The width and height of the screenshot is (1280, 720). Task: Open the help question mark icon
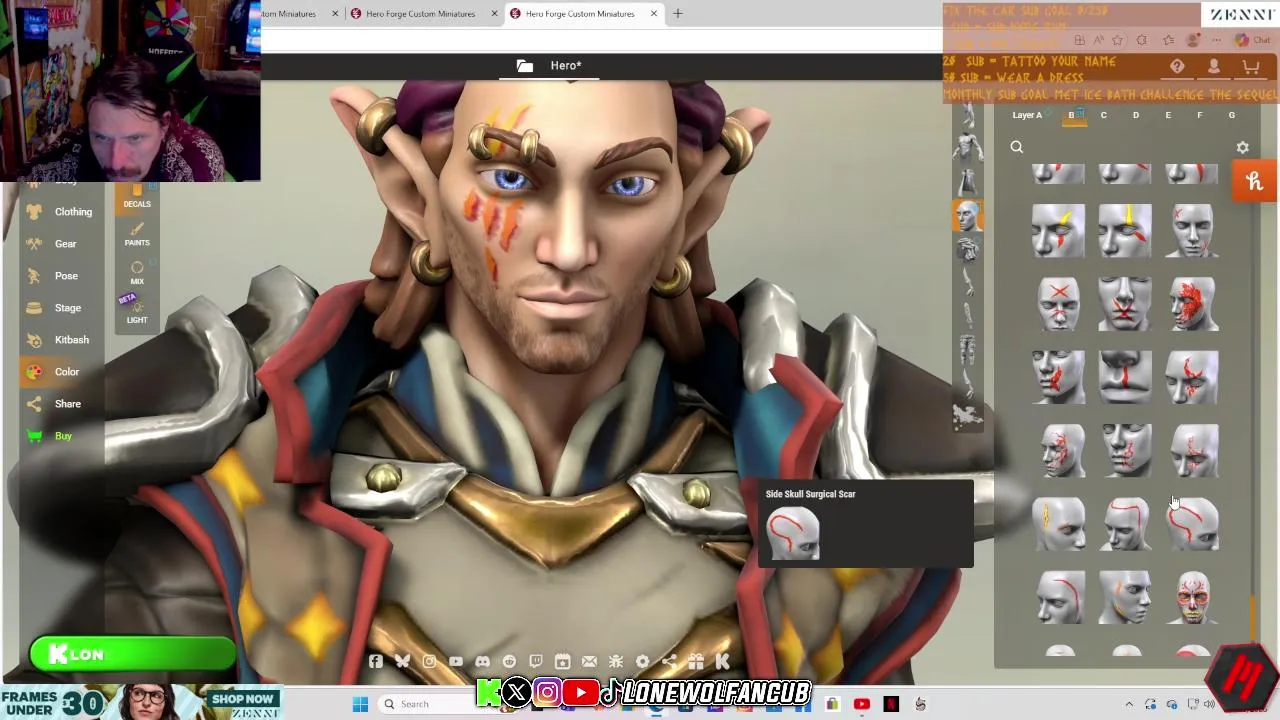(x=1177, y=66)
